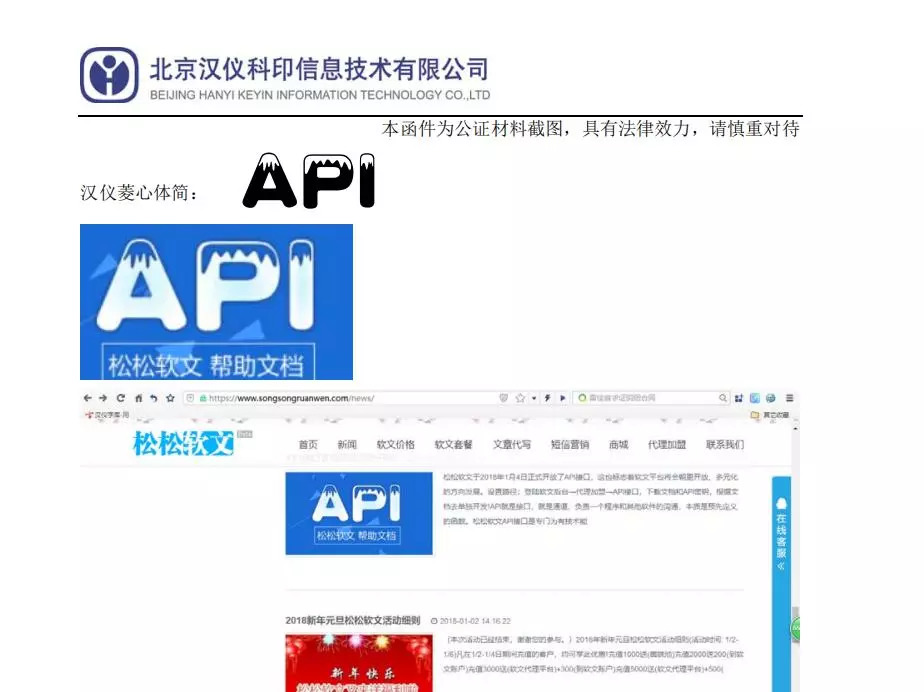This screenshot has height=692, width=924.
Task: Open the 其它收藏 bookmarks folder
Action: (770, 415)
